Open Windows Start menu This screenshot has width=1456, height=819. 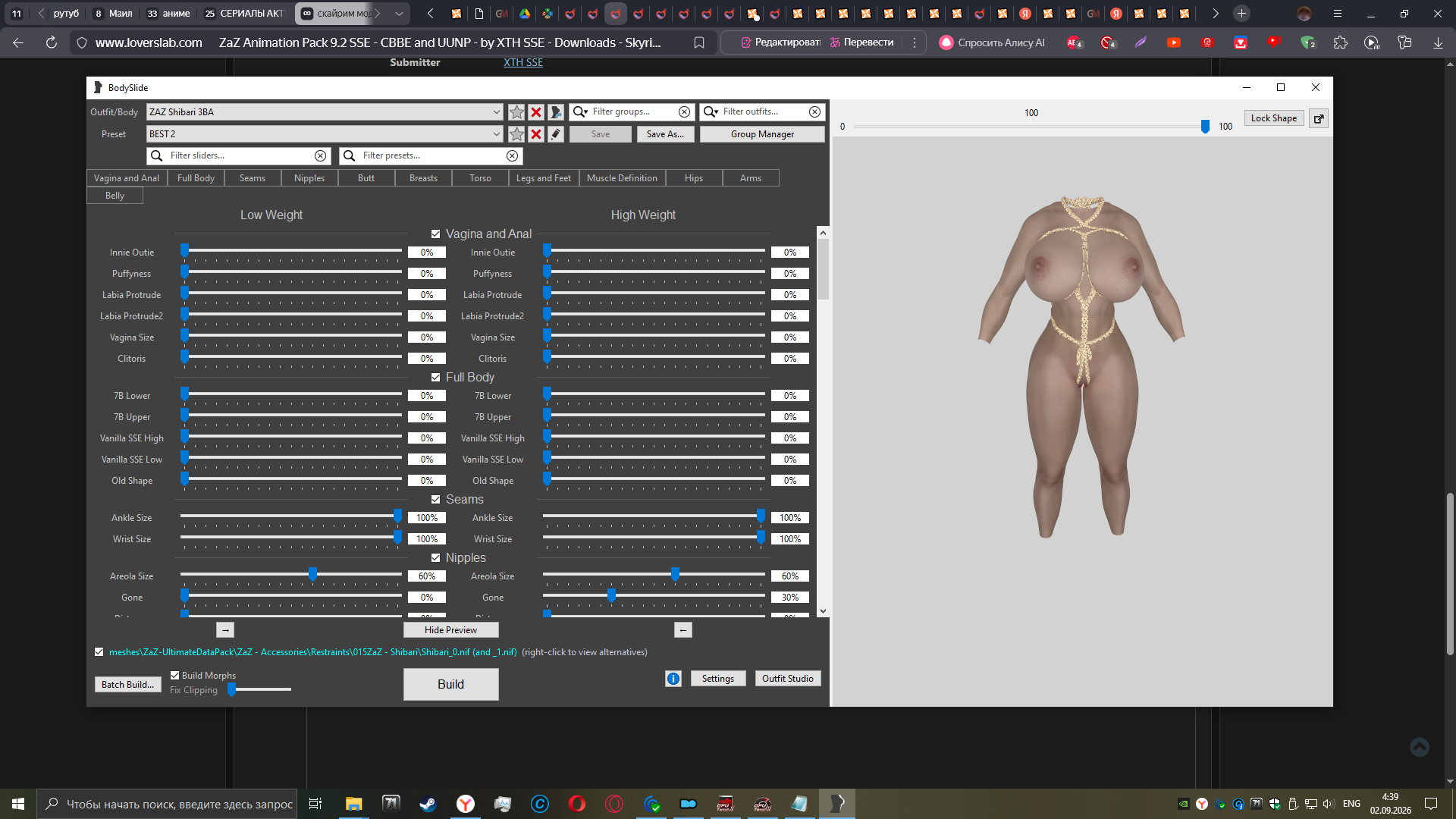coord(18,804)
